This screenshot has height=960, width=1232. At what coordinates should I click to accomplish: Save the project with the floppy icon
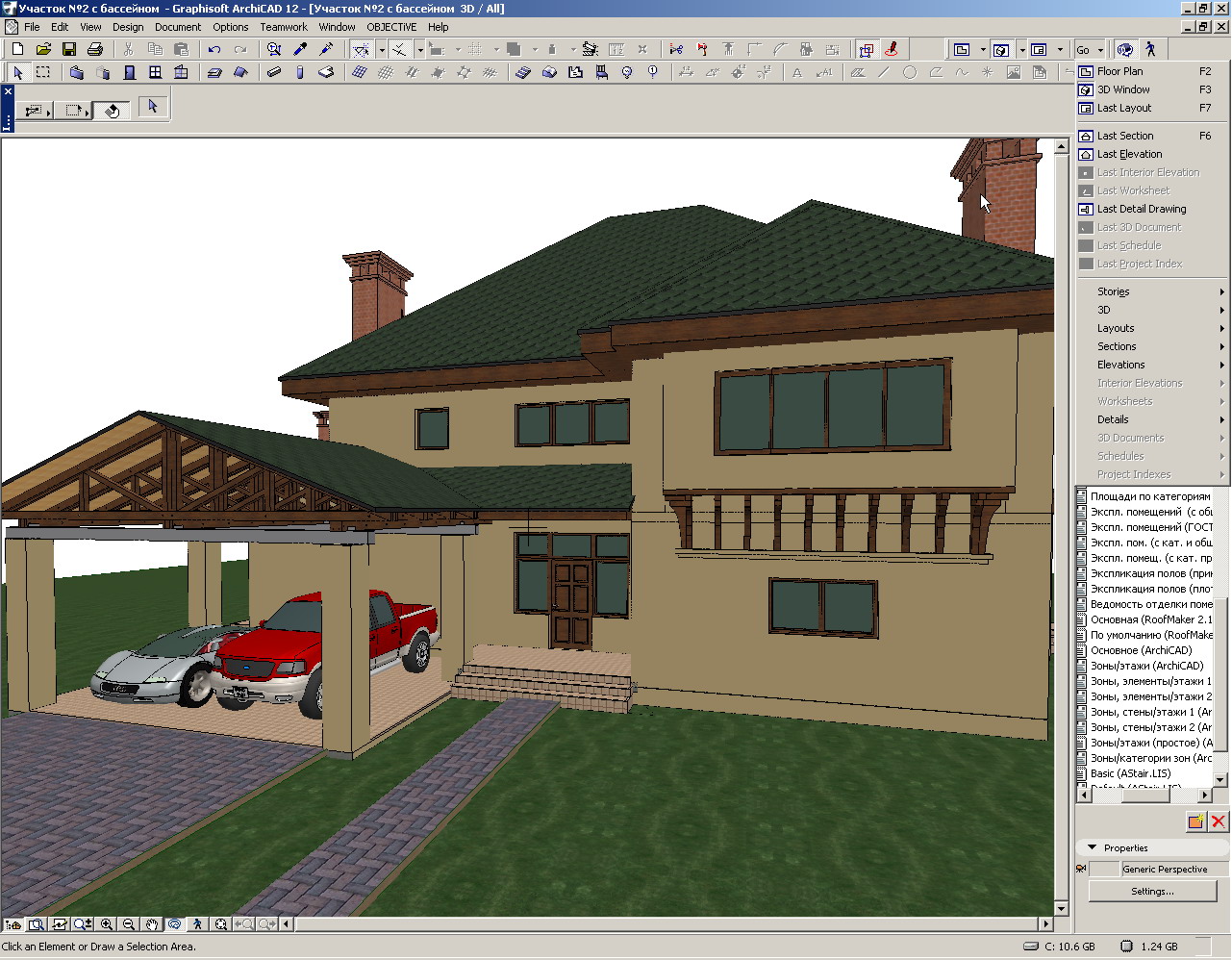coord(69,49)
